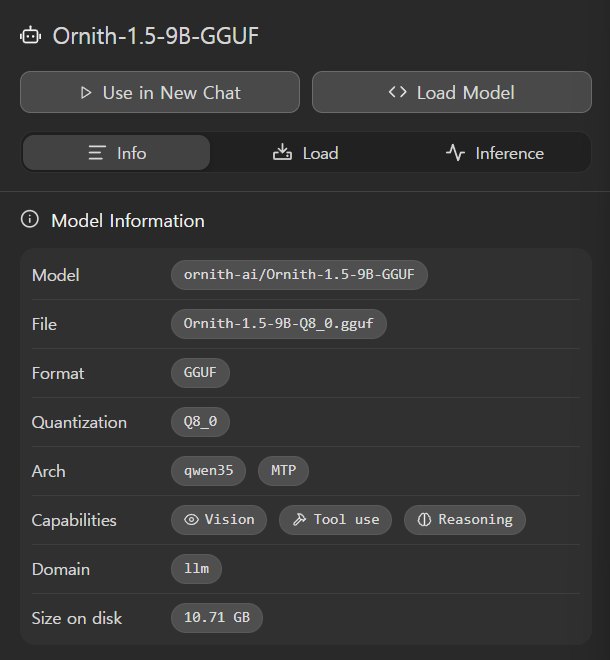Click the robot icon beside the Ornith-1.5-9B-GGUF title
610x660 pixels.
coord(30,36)
